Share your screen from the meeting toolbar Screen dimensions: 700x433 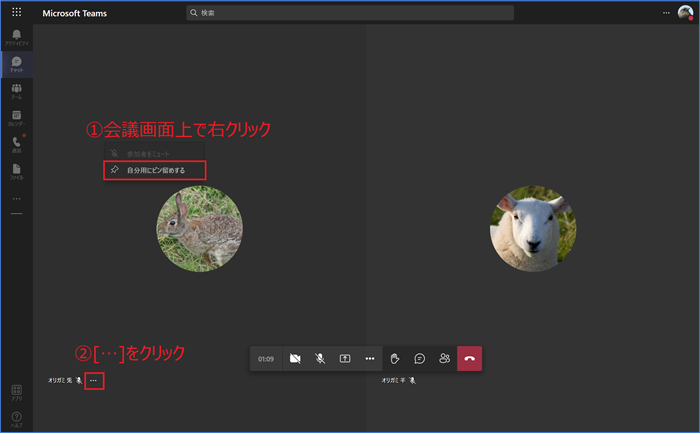click(345, 358)
